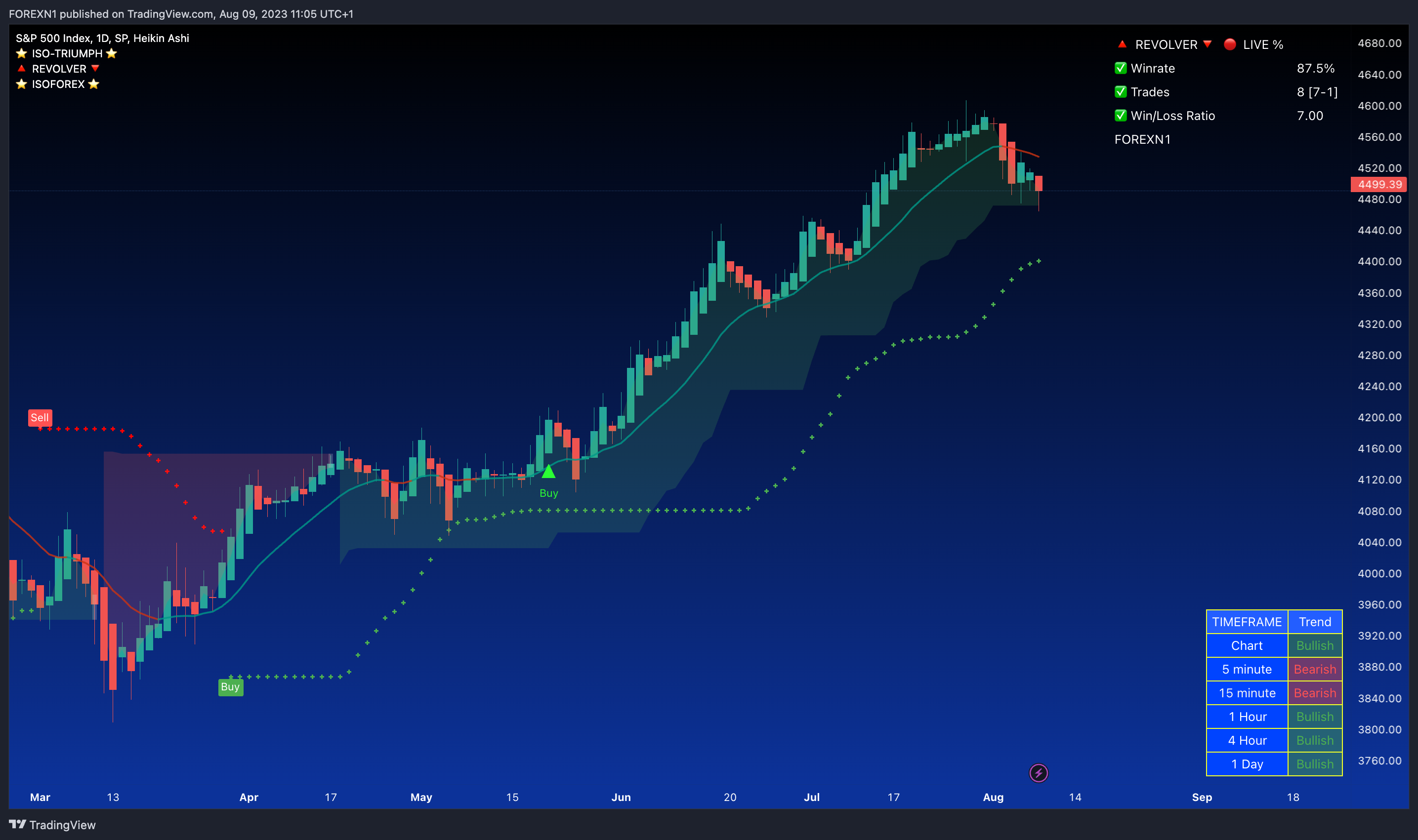Click the 15 minute timeframe cell
Viewport: 1418px width, 840px height.
point(1247,693)
